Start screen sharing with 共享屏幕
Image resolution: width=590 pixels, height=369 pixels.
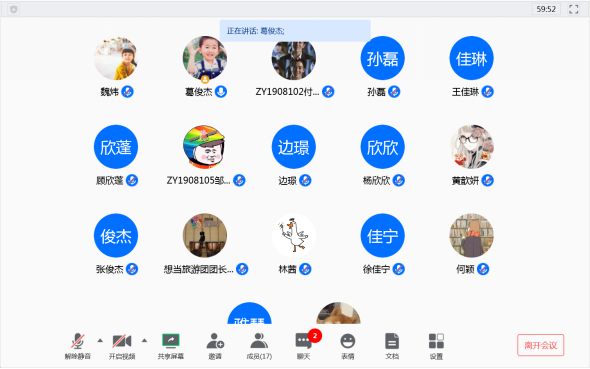coord(170,346)
